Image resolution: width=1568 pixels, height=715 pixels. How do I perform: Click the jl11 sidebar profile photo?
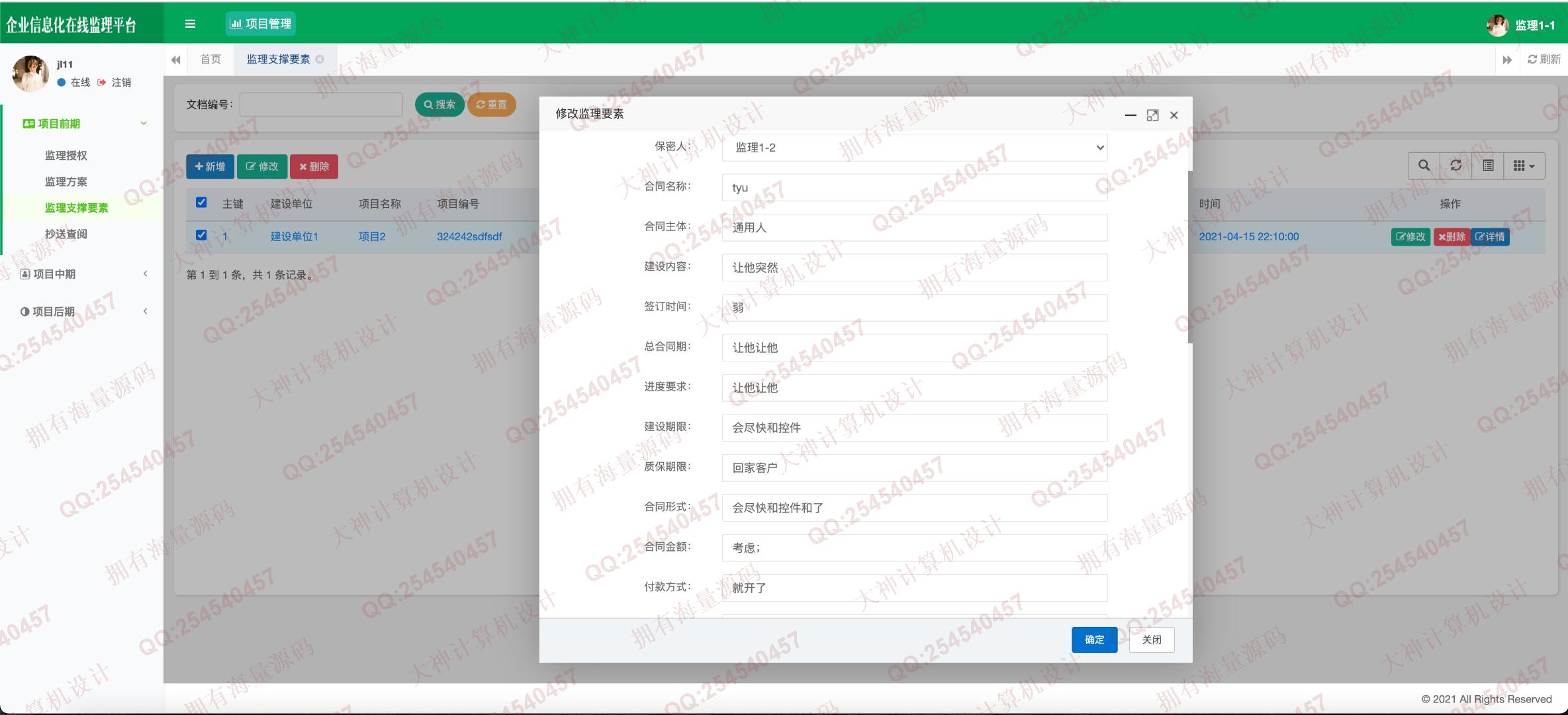pyautogui.click(x=30, y=73)
